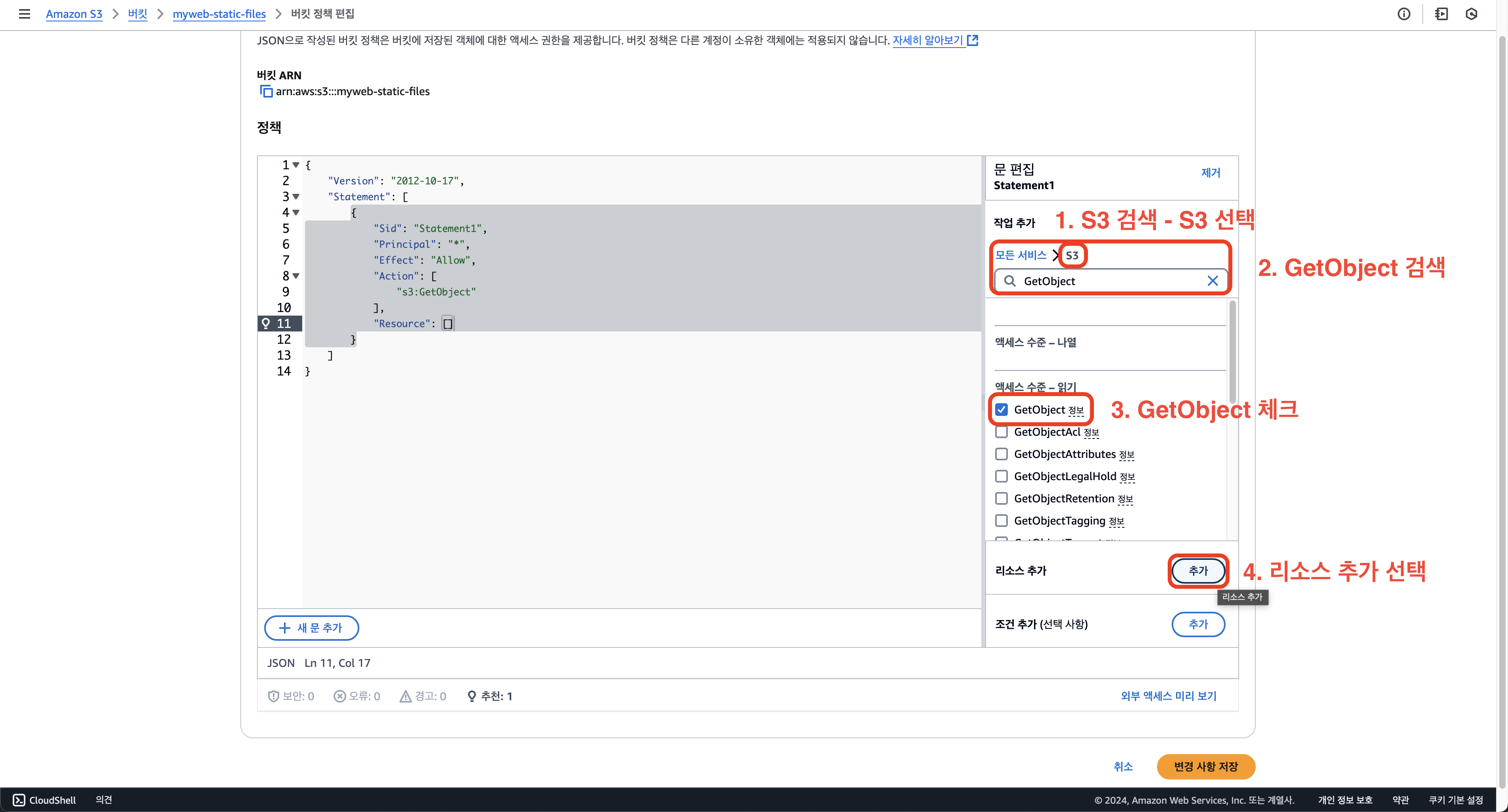Tick the GetObjectRetention checkbox
This screenshot has height=812, width=1508.
click(x=1001, y=498)
